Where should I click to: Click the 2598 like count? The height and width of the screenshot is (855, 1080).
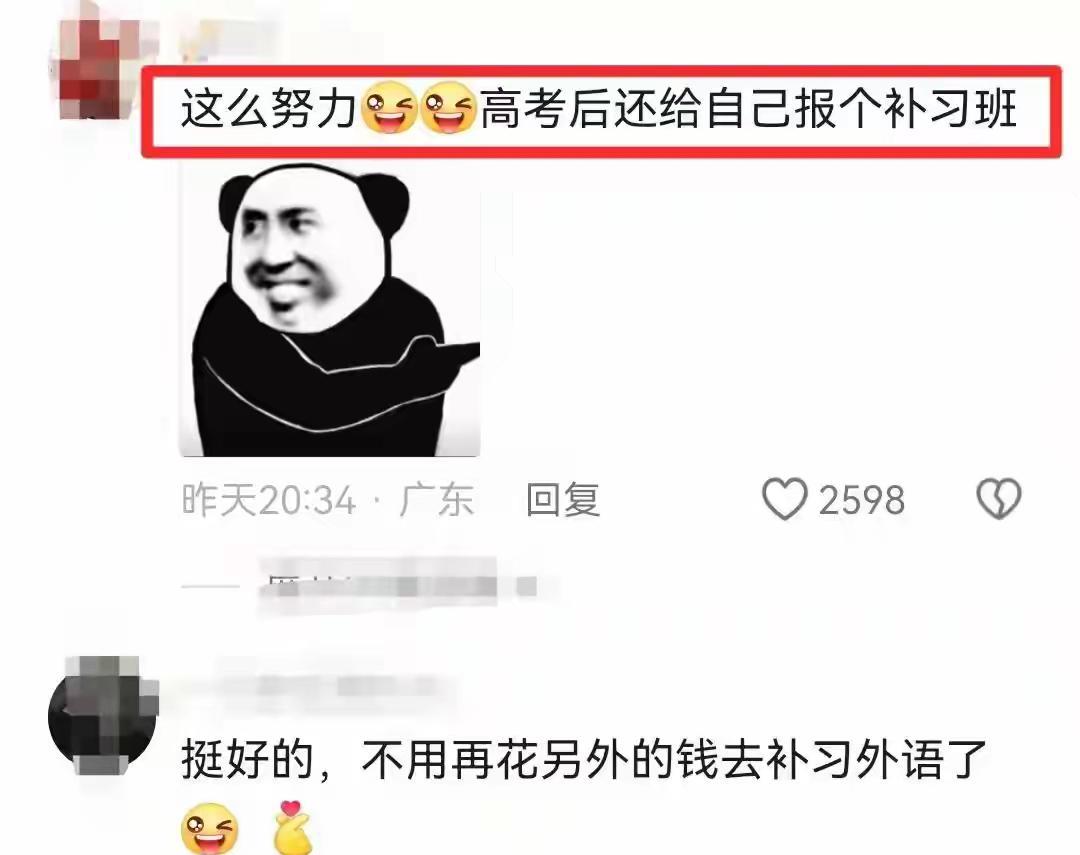[x=862, y=500]
